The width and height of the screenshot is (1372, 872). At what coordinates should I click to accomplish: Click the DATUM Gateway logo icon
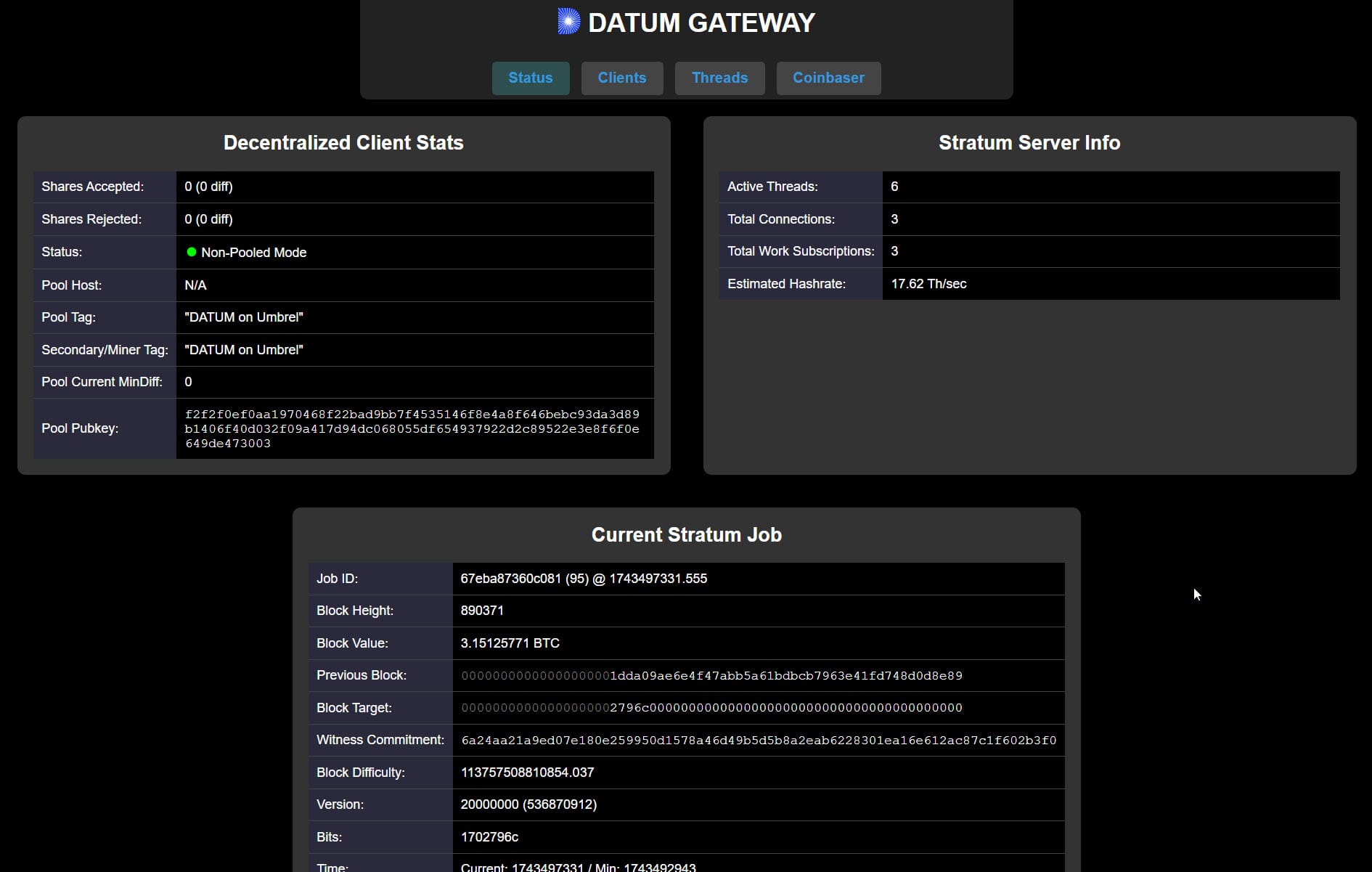coord(568,22)
